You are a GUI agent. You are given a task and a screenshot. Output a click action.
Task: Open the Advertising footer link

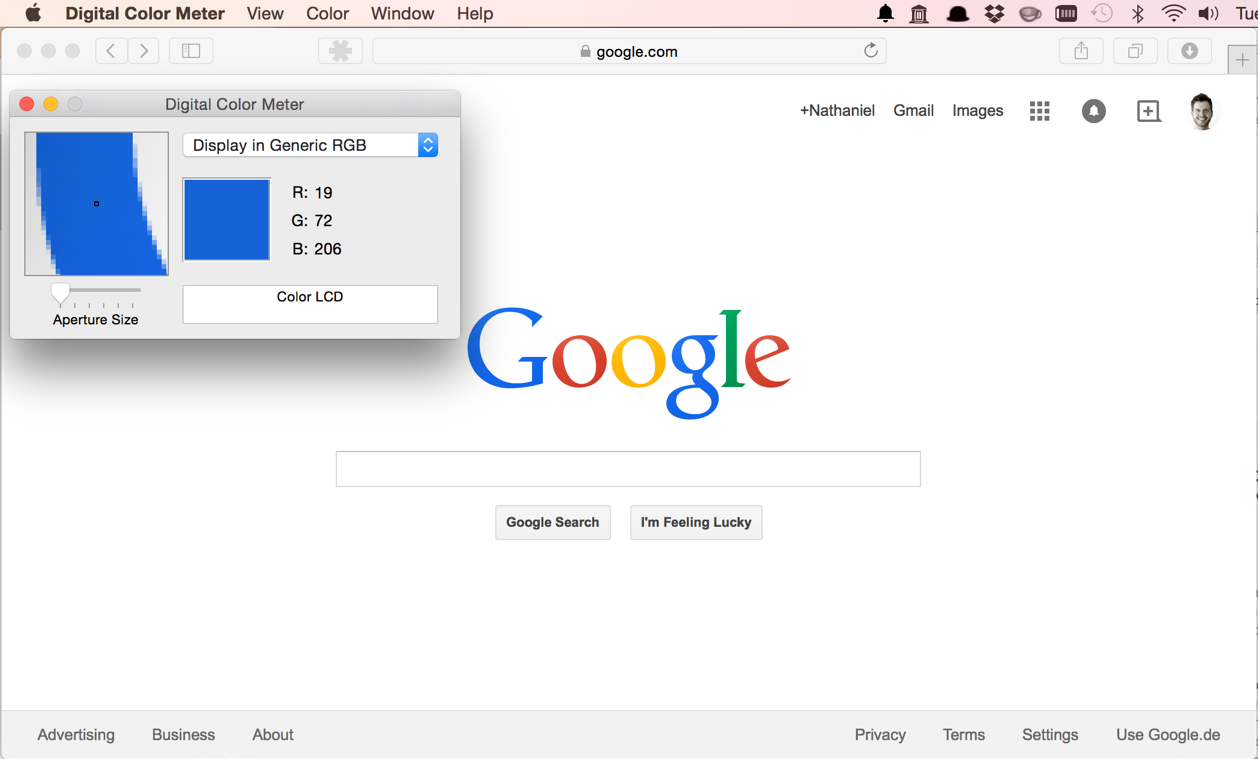(x=76, y=735)
